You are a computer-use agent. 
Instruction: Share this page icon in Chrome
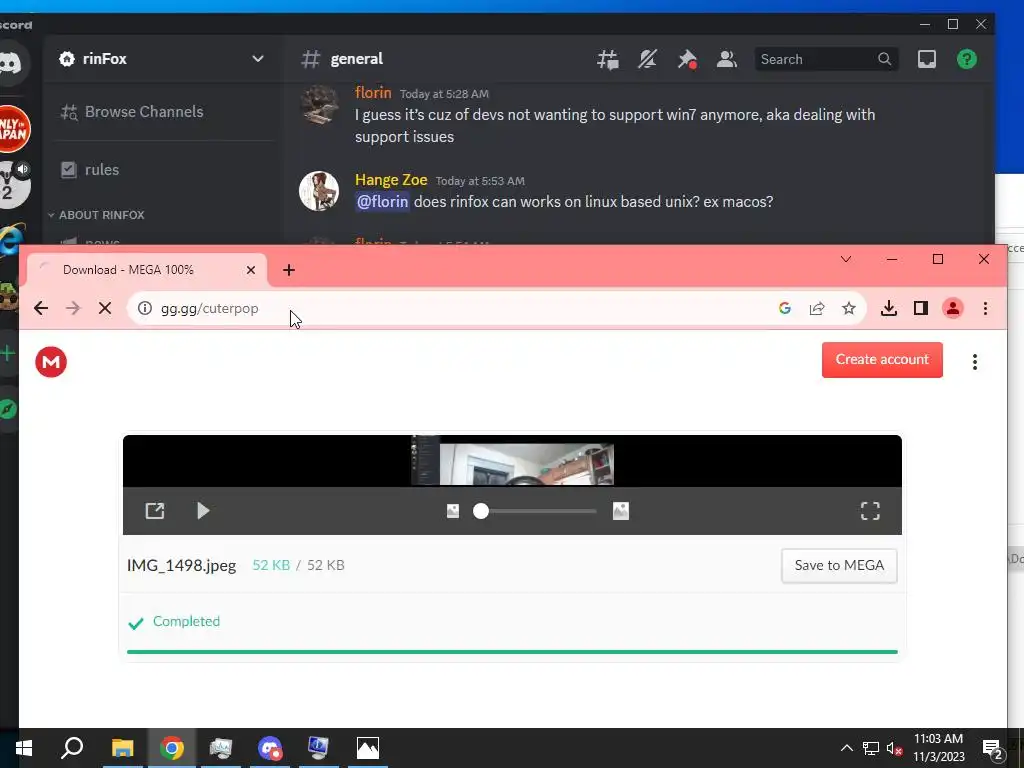click(817, 308)
